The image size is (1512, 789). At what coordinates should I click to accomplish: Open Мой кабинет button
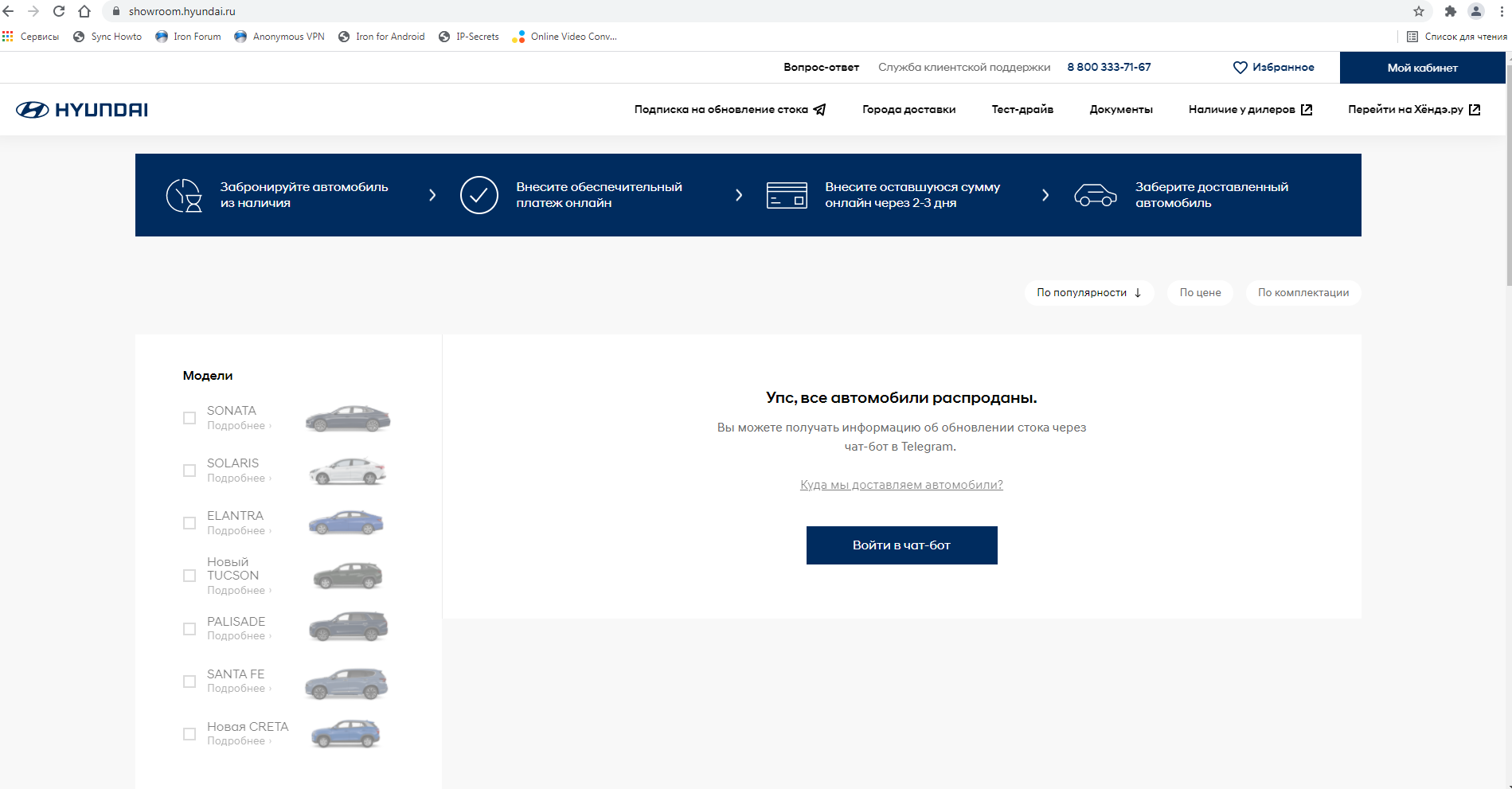tap(1422, 68)
